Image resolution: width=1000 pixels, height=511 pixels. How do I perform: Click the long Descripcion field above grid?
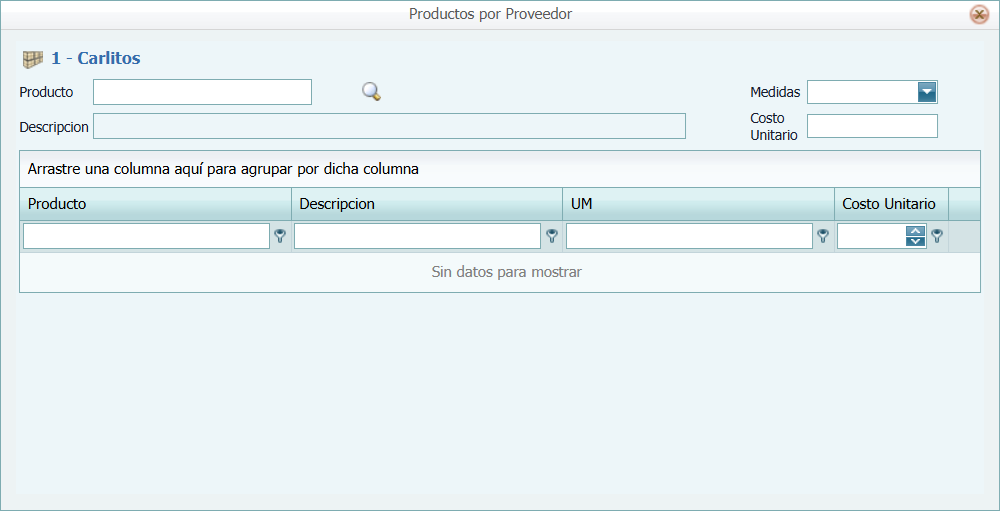(389, 126)
